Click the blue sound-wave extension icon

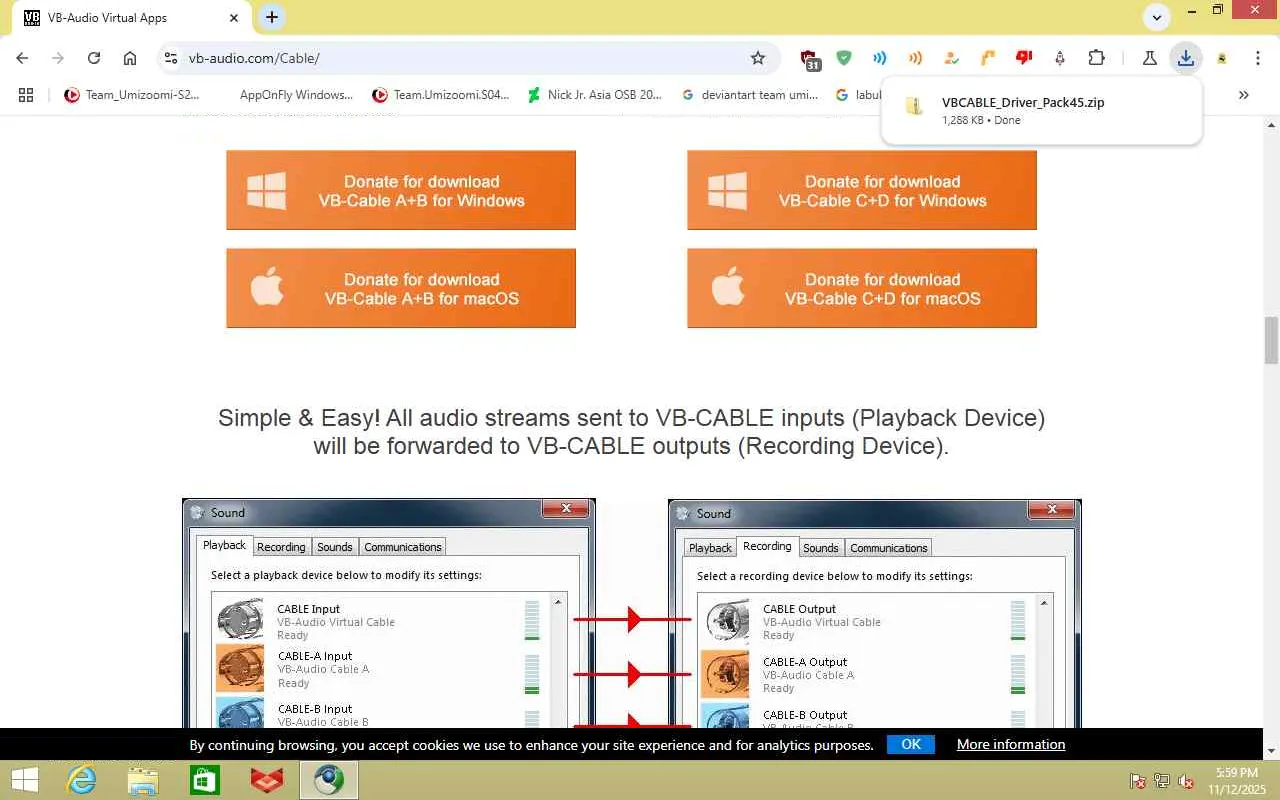coord(880,58)
